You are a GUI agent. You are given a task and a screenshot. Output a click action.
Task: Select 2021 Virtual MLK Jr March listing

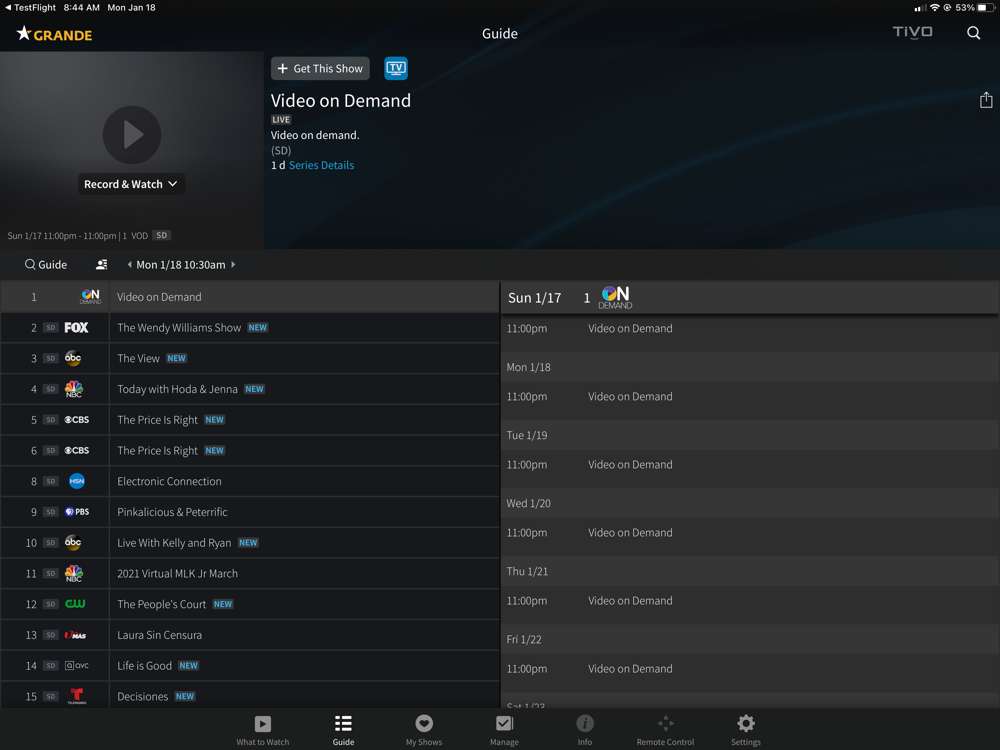tap(304, 573)
